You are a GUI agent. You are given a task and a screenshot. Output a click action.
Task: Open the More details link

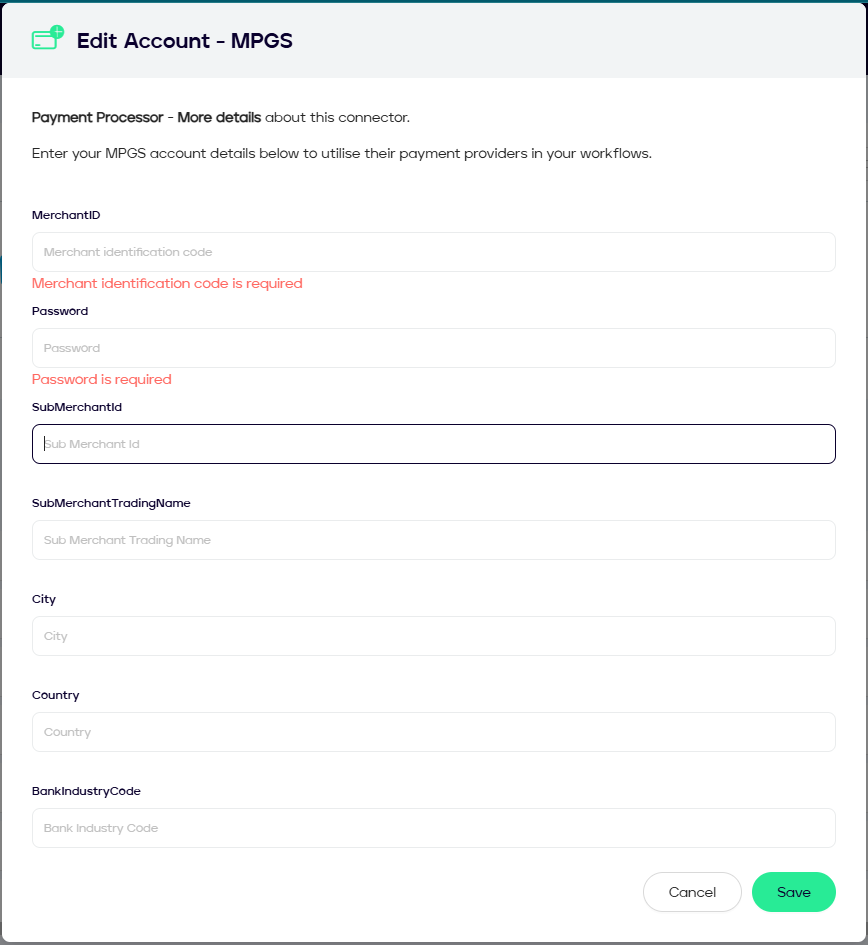click(219, 117)
